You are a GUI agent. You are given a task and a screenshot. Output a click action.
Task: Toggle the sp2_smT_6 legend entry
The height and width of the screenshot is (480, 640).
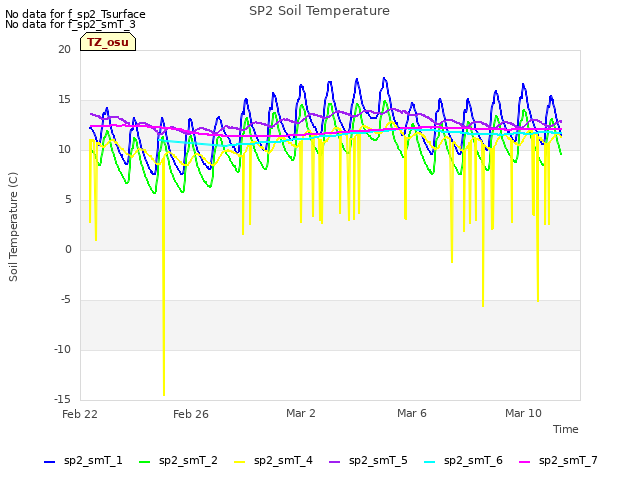pyautogui.click(x=463, y=461)
